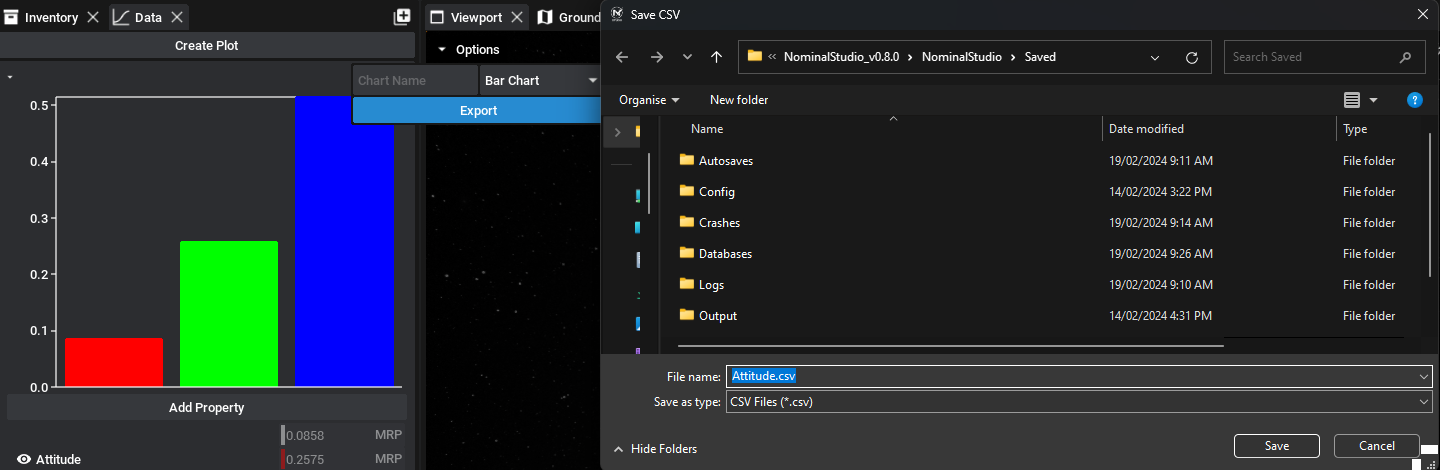Switch to the Data tab
Screen dimensions: 1440x470
(x=136, y=17)
